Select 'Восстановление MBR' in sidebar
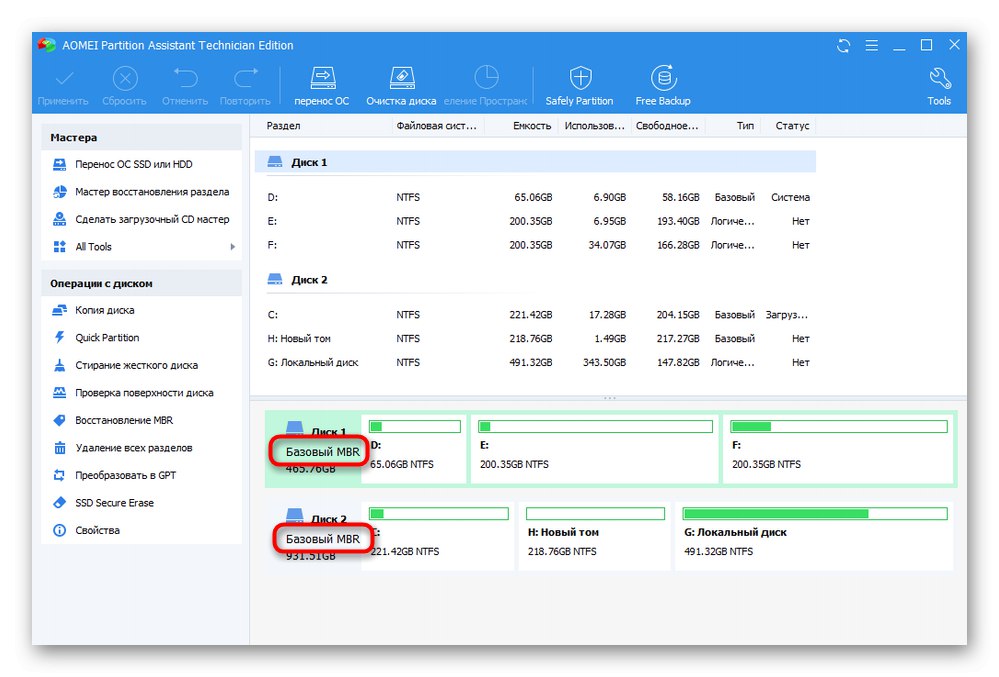999x677 pixels. tap(126, 420)
